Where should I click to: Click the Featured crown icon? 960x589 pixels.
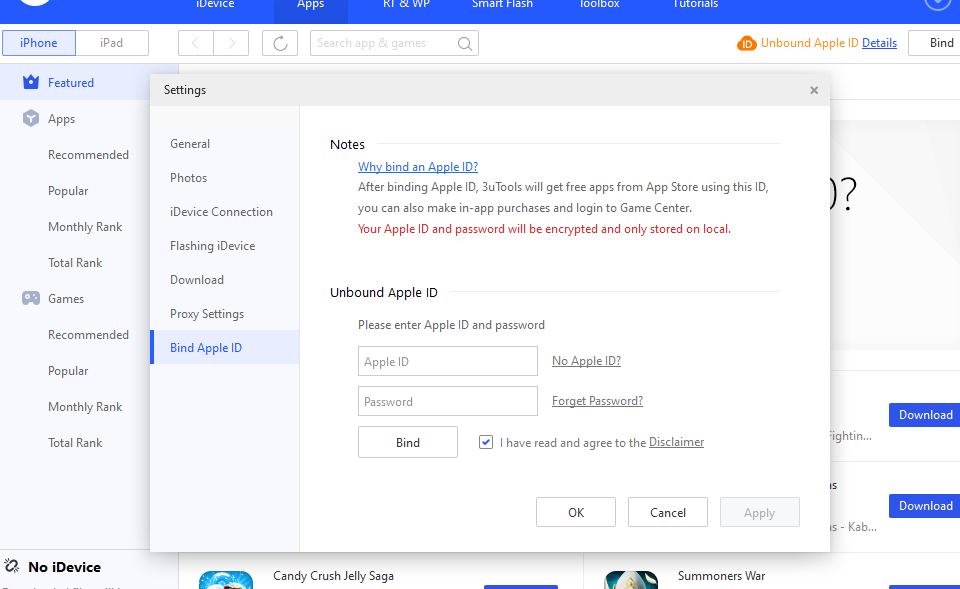[31, 82]
